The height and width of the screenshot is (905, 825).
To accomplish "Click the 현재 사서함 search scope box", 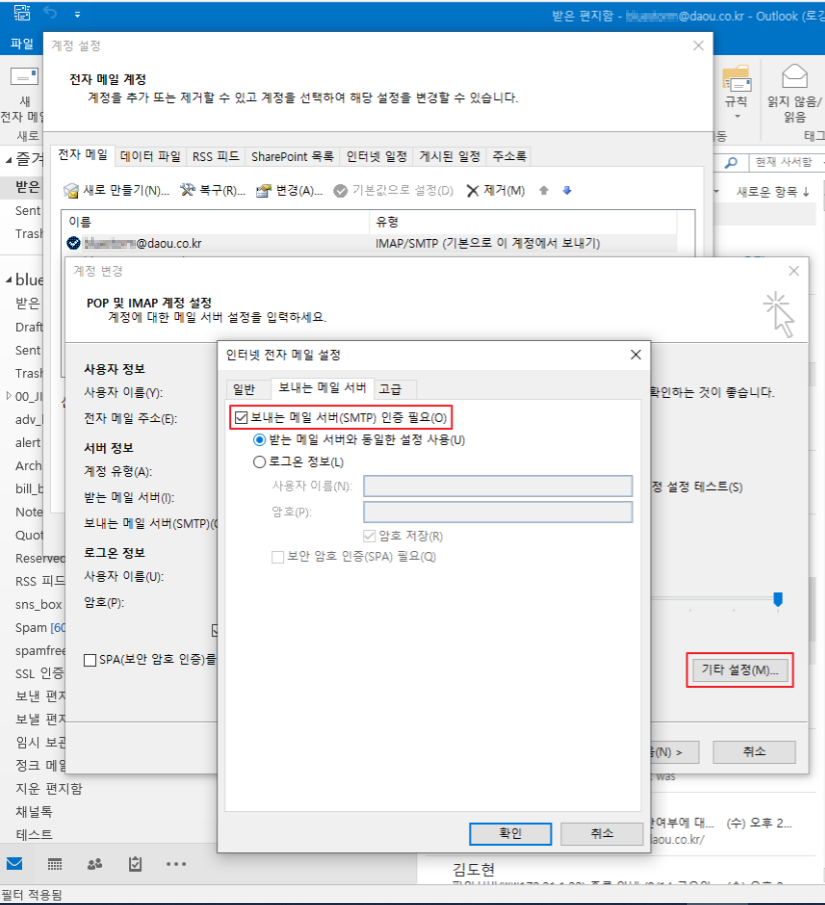I will click(786, 162).
